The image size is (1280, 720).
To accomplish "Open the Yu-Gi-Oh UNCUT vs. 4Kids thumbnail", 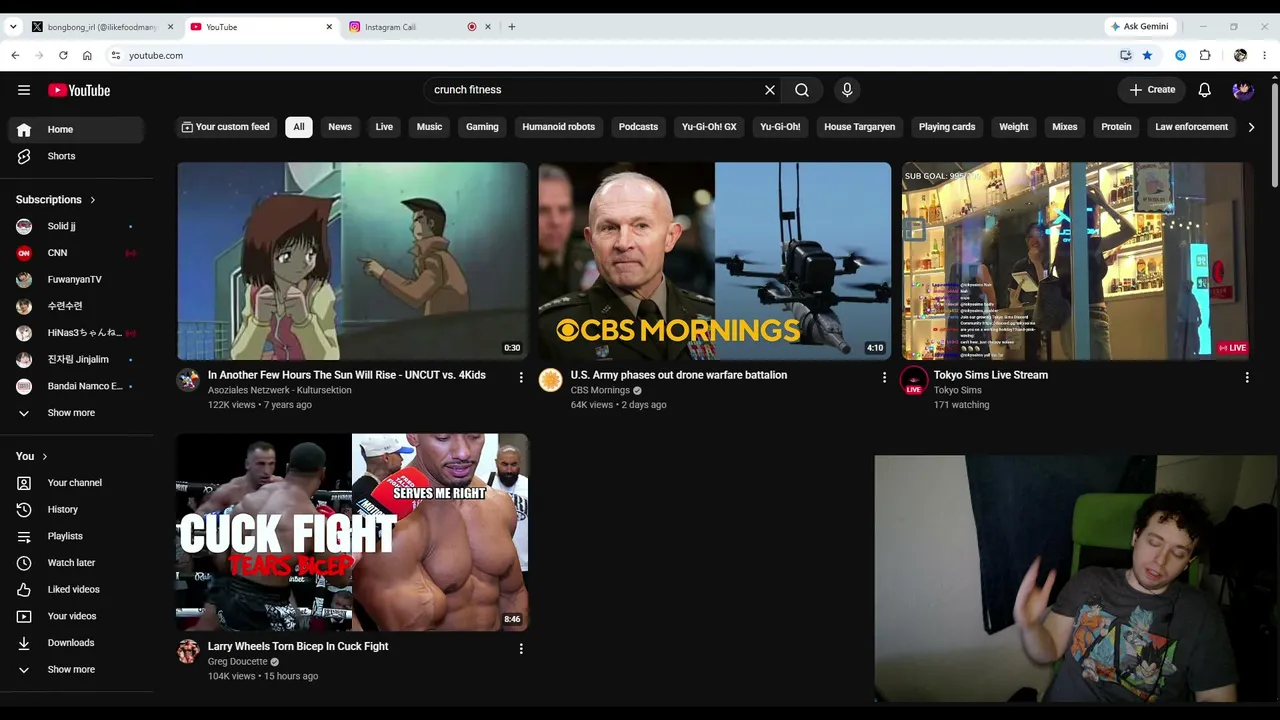I will point(353,261).
